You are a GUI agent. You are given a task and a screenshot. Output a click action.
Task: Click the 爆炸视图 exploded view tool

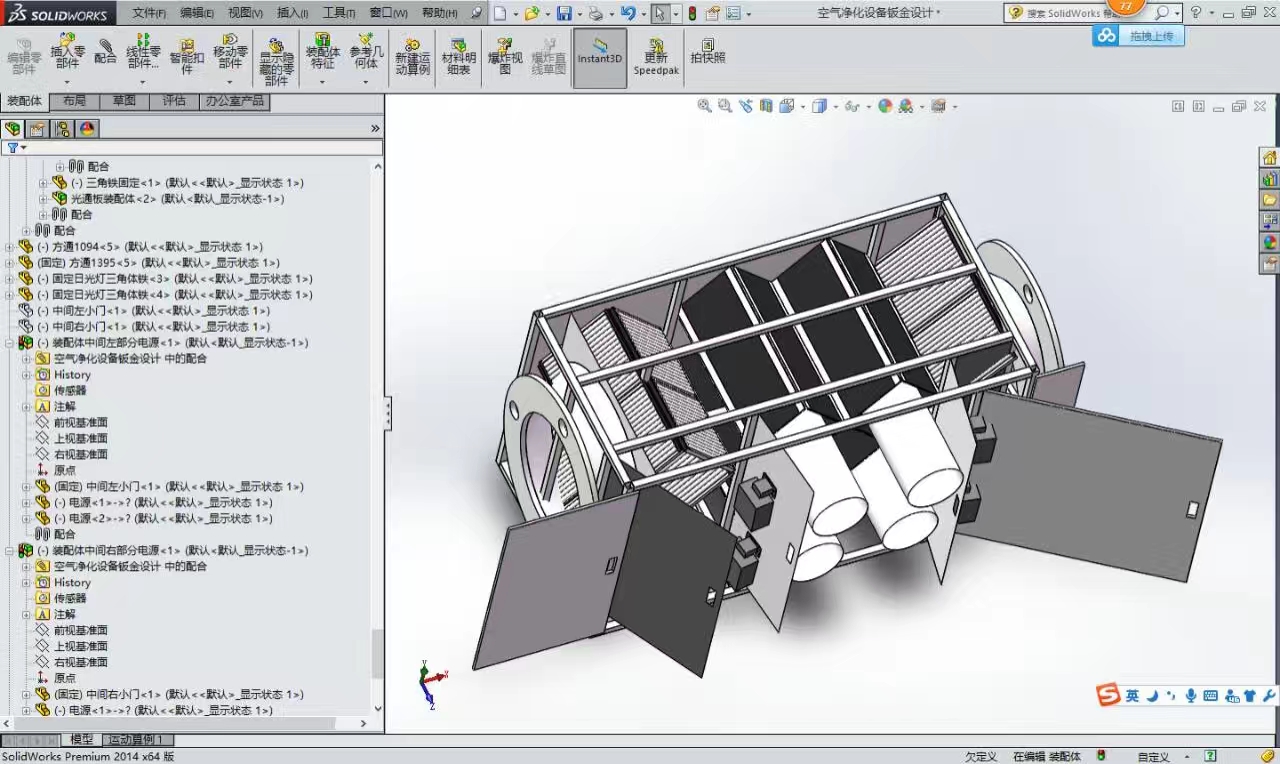(504, 57)
